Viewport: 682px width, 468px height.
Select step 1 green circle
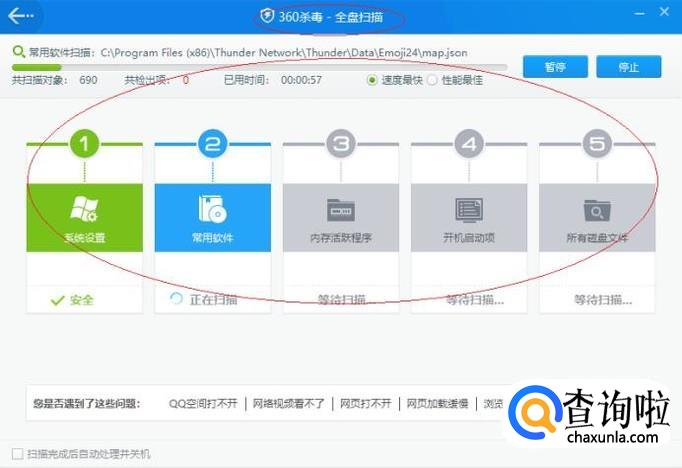pyautogui.click(x=84, y=144)
